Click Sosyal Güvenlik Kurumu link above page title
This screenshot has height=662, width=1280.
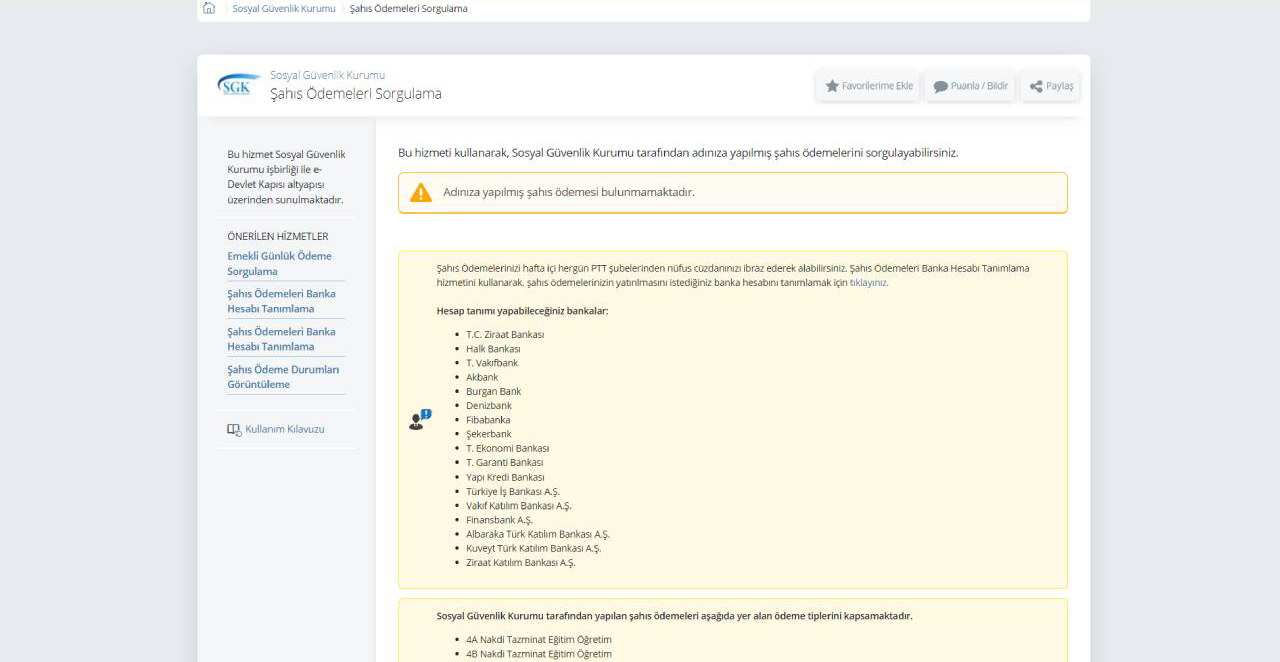pyautogui.click(x=327, y=75)
